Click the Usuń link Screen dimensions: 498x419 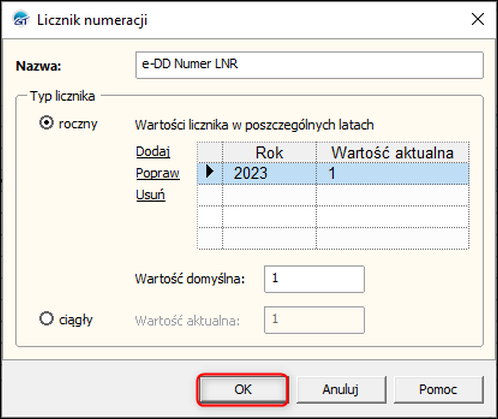pyautogui.click(x=150, y=195)
